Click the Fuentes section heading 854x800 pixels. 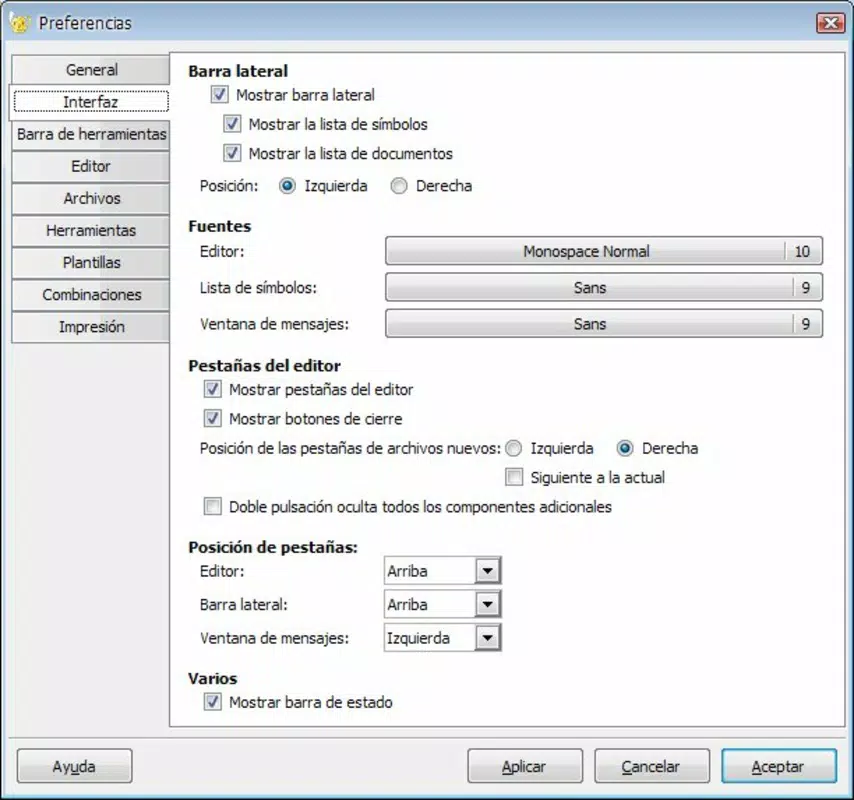[x=220, y=226]
